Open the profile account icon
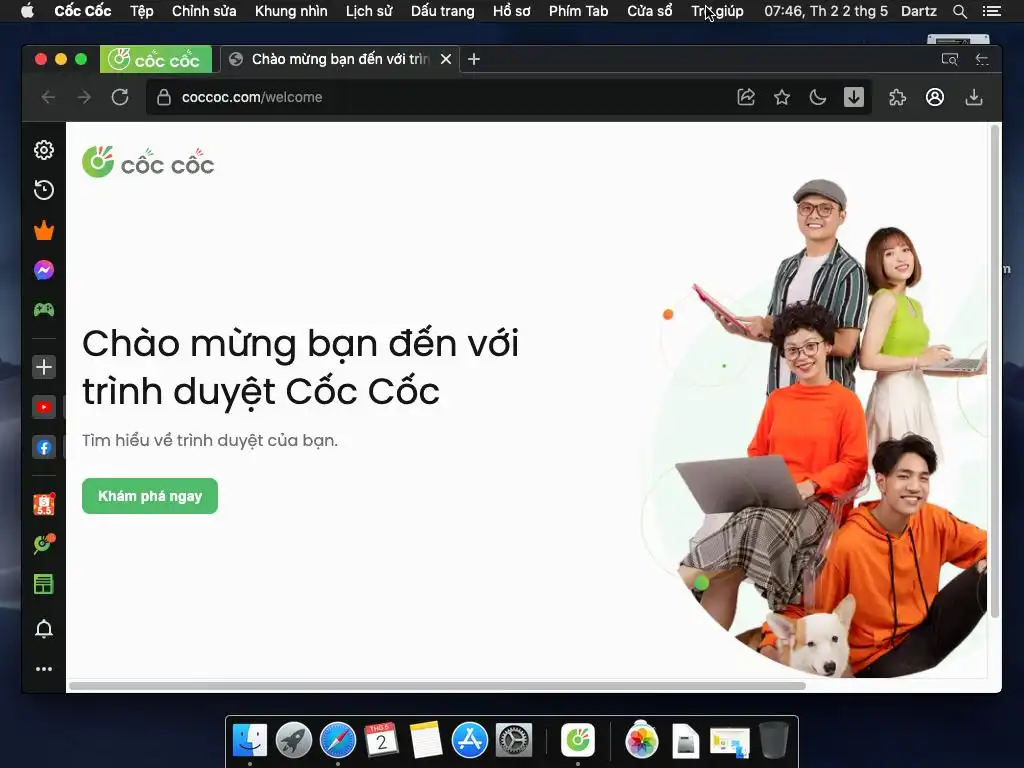Screen dimensions: 1024x768 (935, 97)
